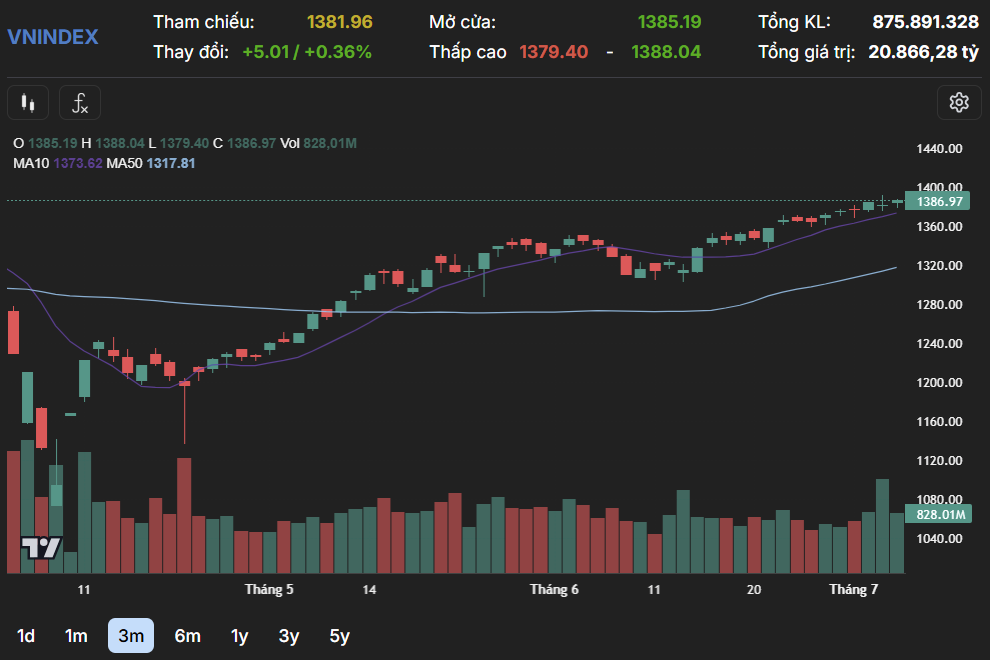Choose the 3y time range
This screenshot has height=660, width=990.
pos(289,636)
